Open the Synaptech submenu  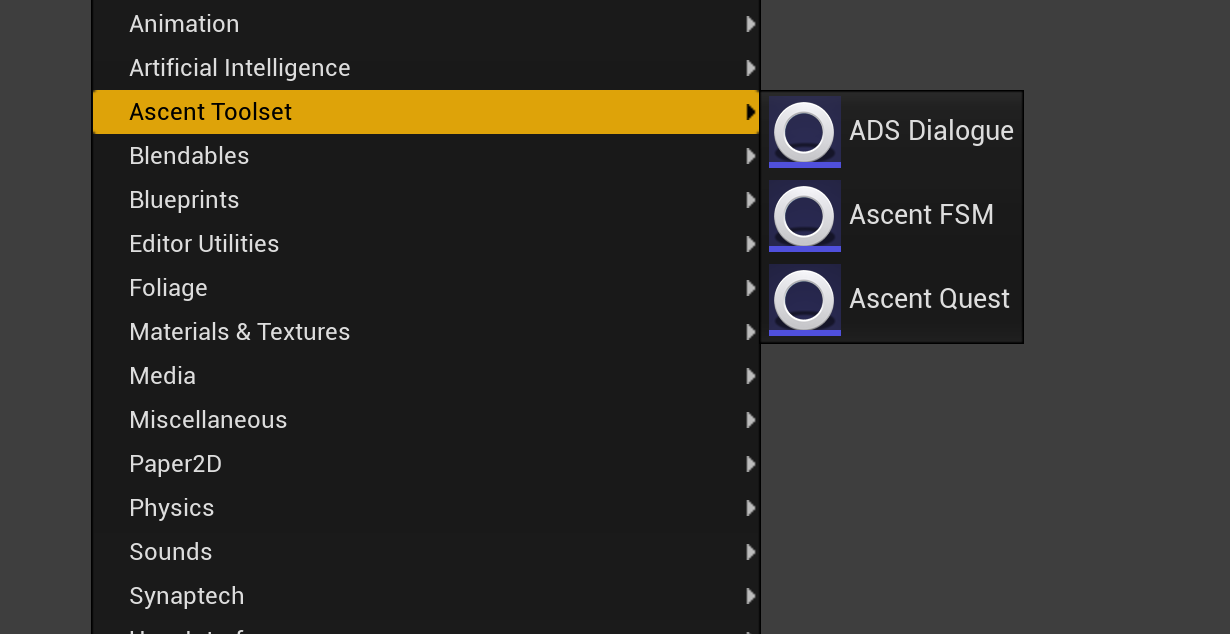coord(186,596)
